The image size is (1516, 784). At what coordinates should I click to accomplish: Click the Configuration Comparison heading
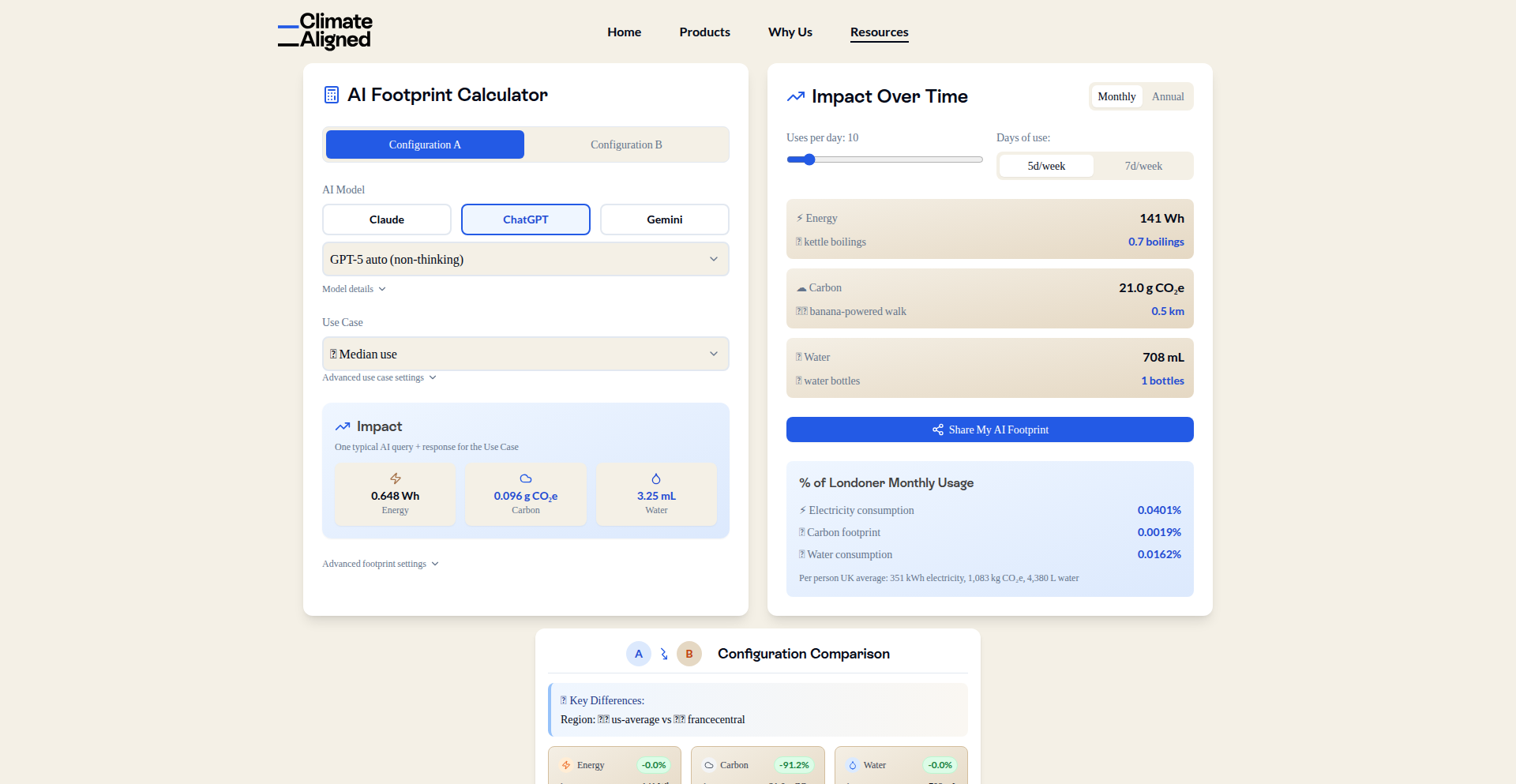(x=804, y=654)
